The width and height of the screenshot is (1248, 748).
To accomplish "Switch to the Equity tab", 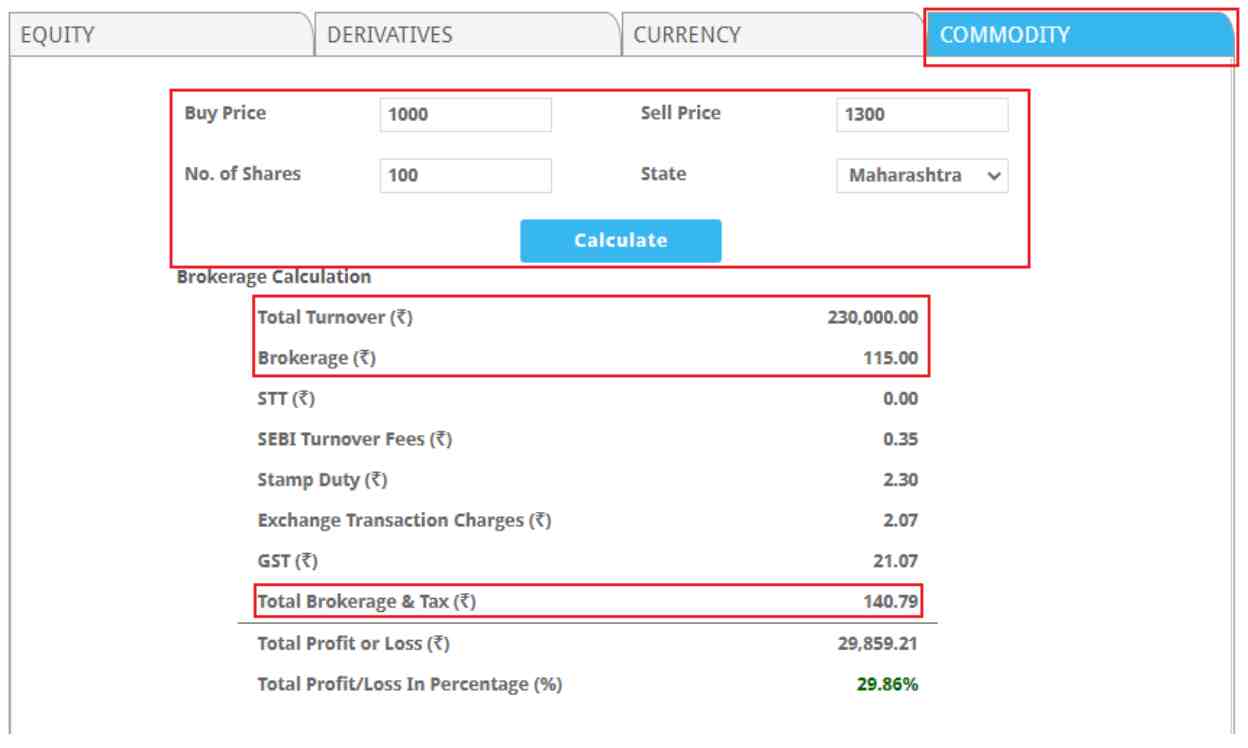I will coord(160,35).
